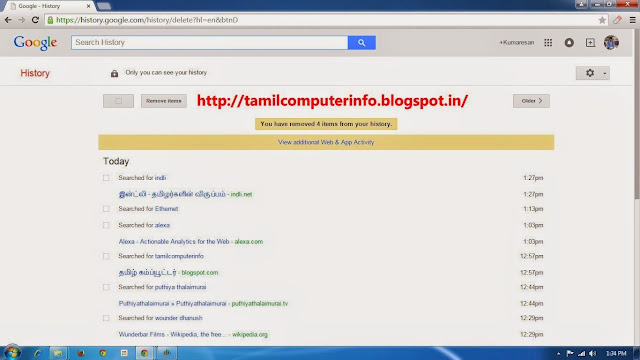Click the taskbar network signal icon

(x=581, y=353)
